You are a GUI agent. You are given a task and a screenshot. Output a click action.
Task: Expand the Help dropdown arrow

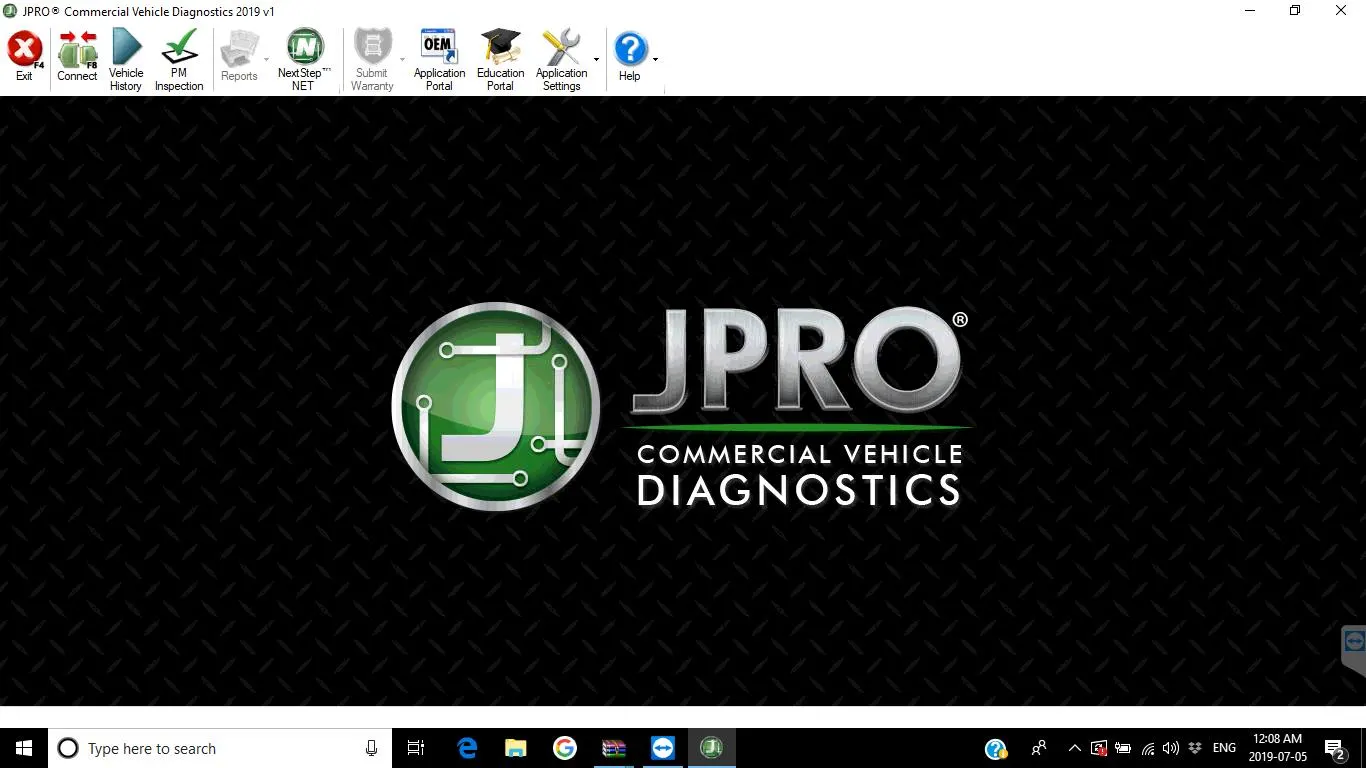coord(655,60)
